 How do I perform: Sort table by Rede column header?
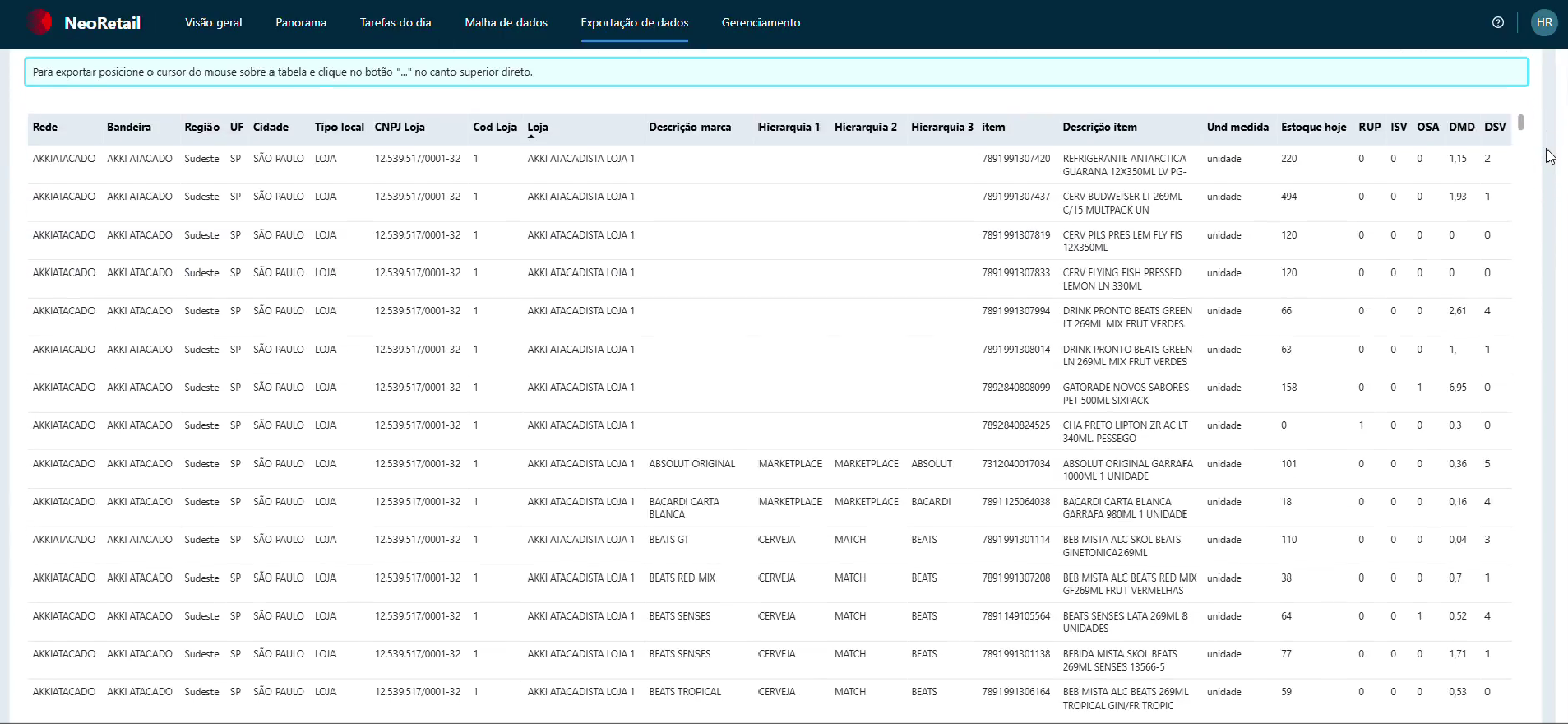45,127
